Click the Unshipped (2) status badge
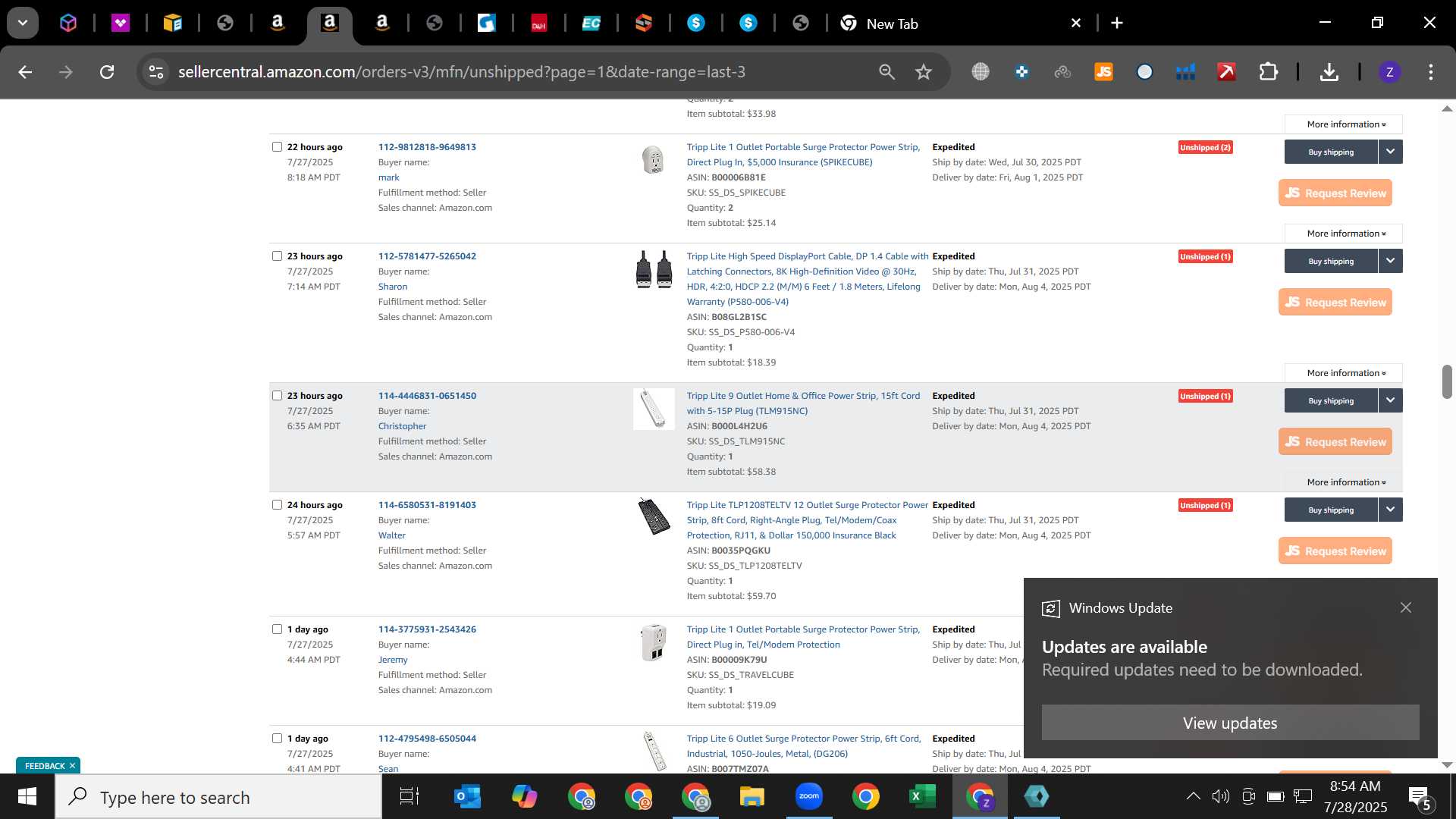1456x819 pixels. 1205,147
